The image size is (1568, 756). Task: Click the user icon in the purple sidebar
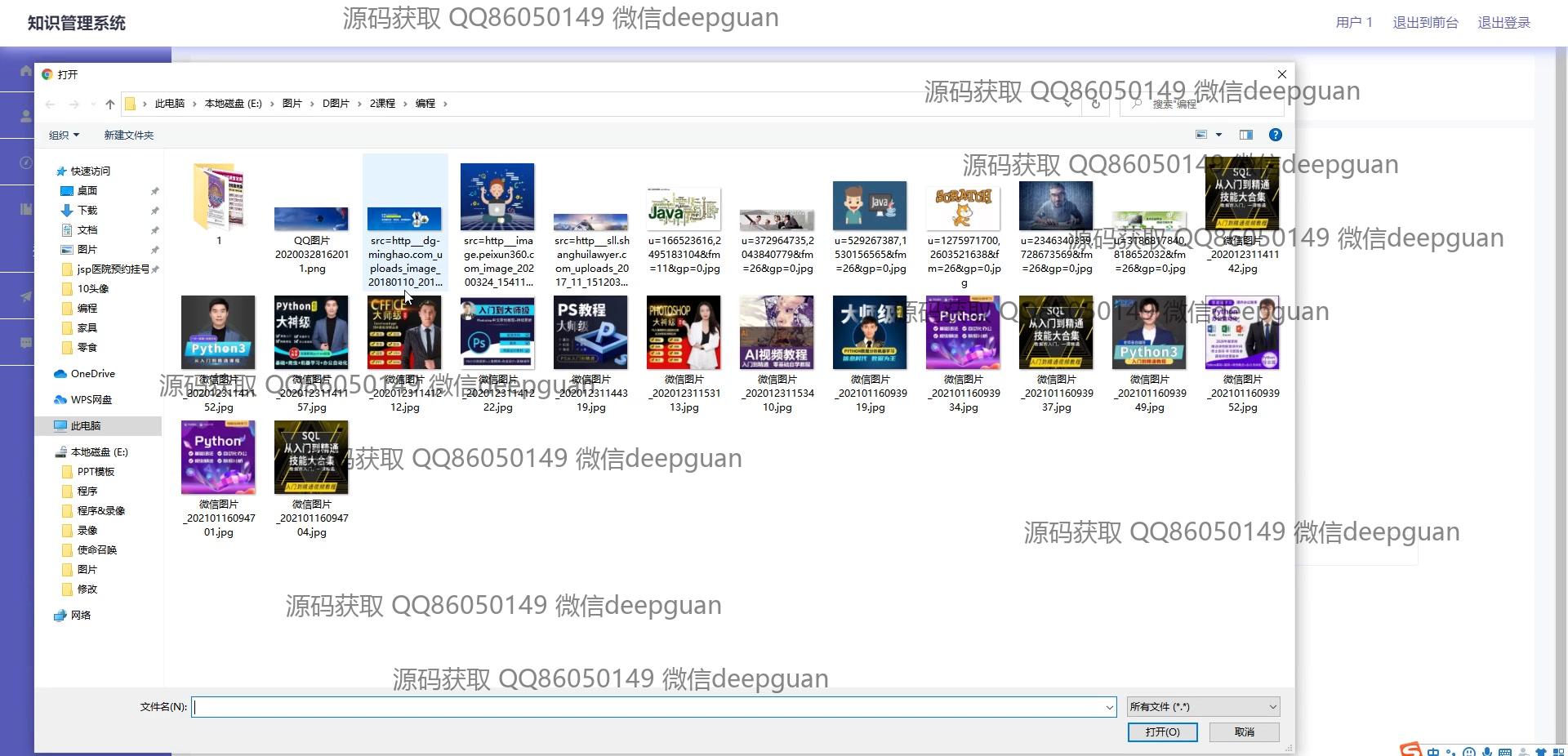pos(26,116)
